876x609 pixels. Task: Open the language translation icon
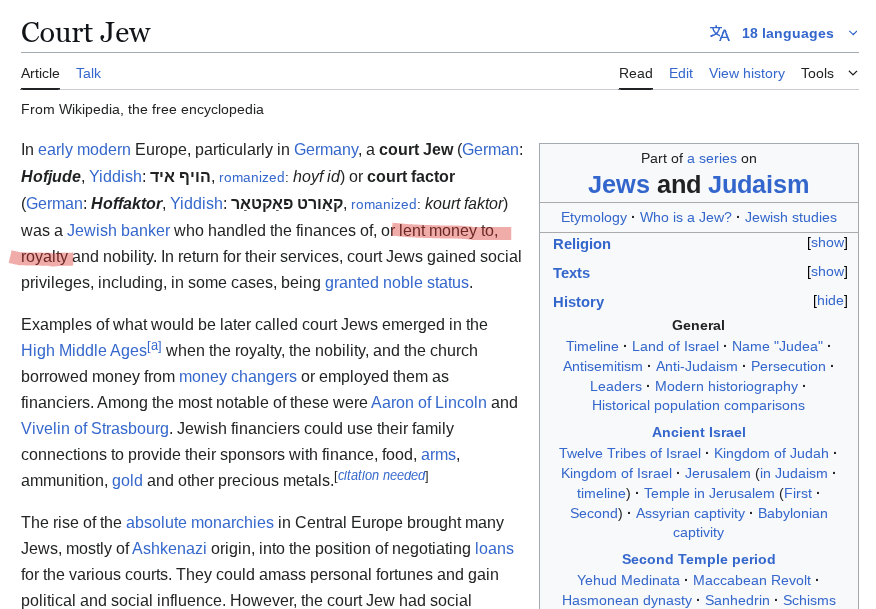(x=720, y=34)
